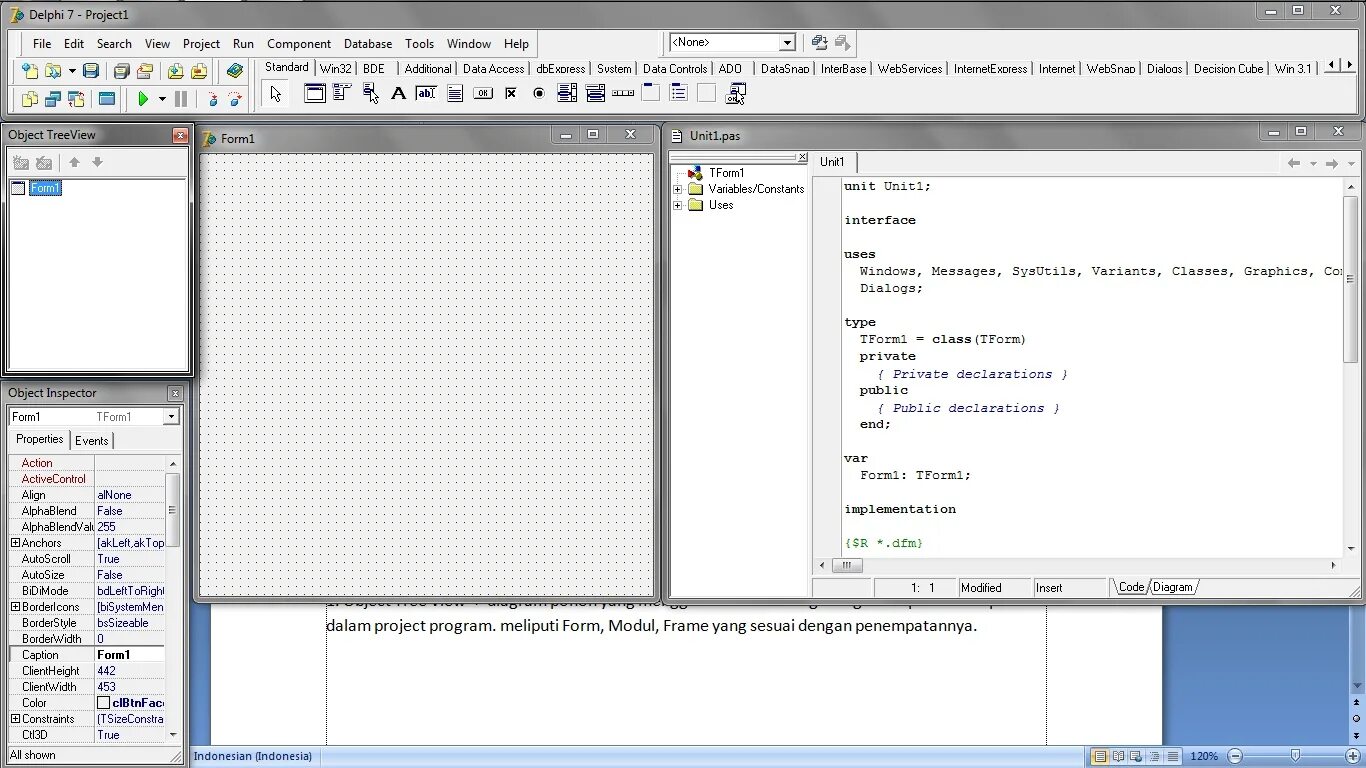Switch to Data Access palette tab

click(494, 68)
